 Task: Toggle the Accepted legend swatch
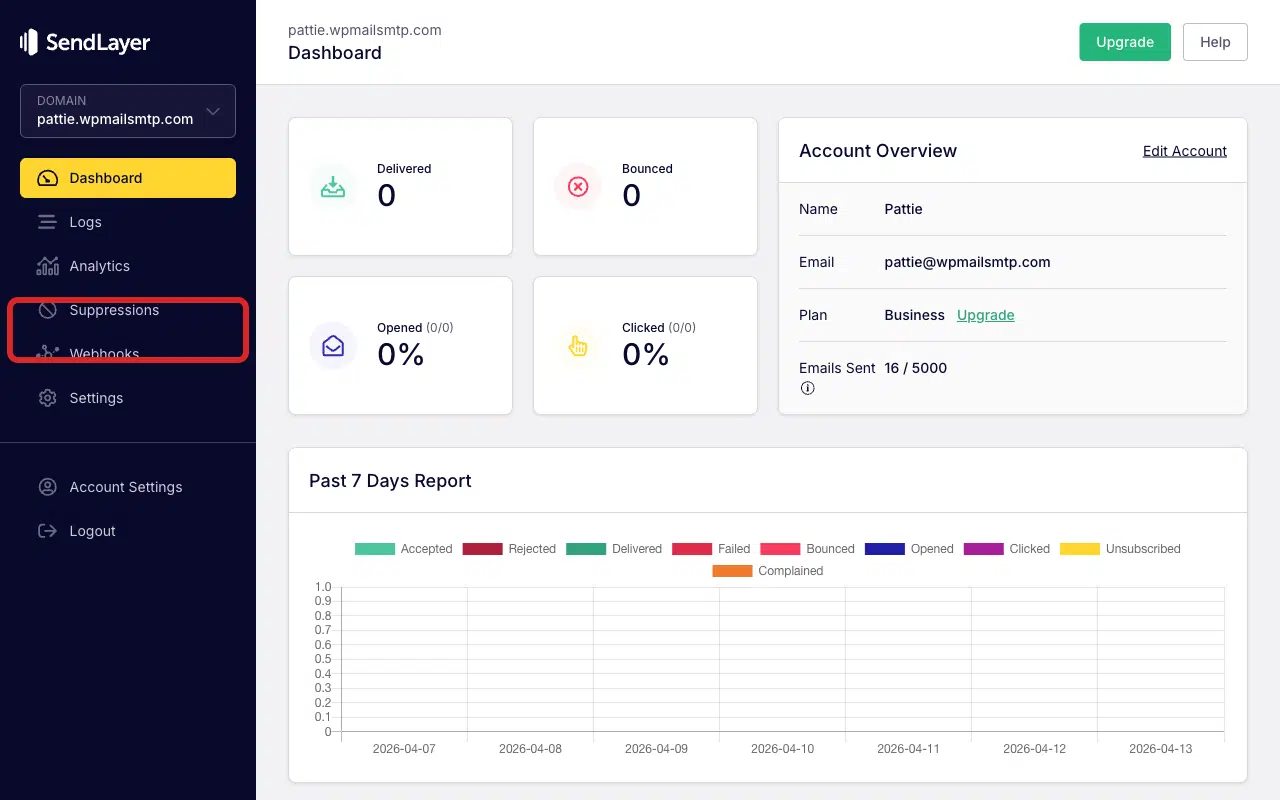[375, 549]
